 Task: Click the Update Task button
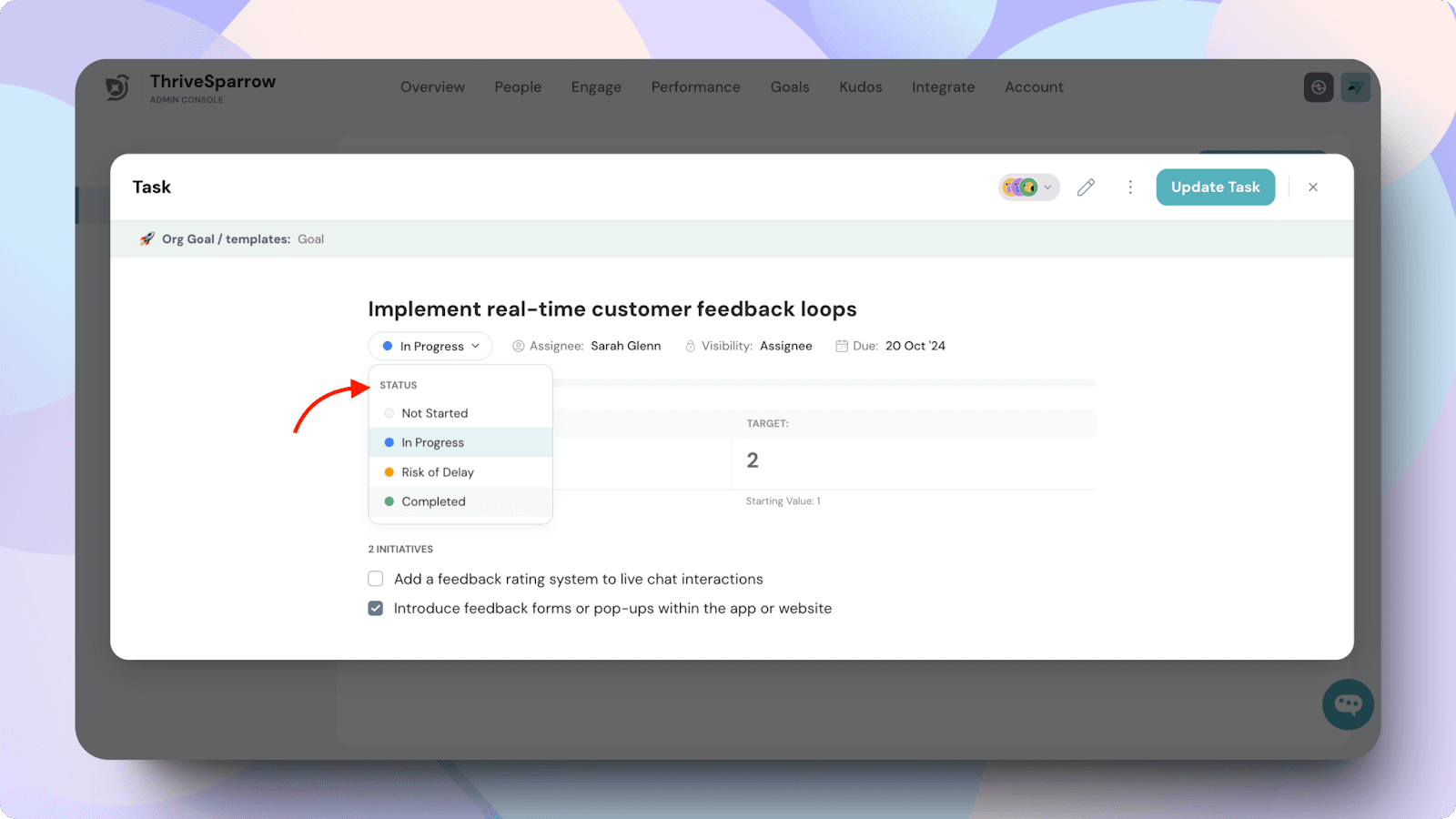click(x=1215, y=187)
